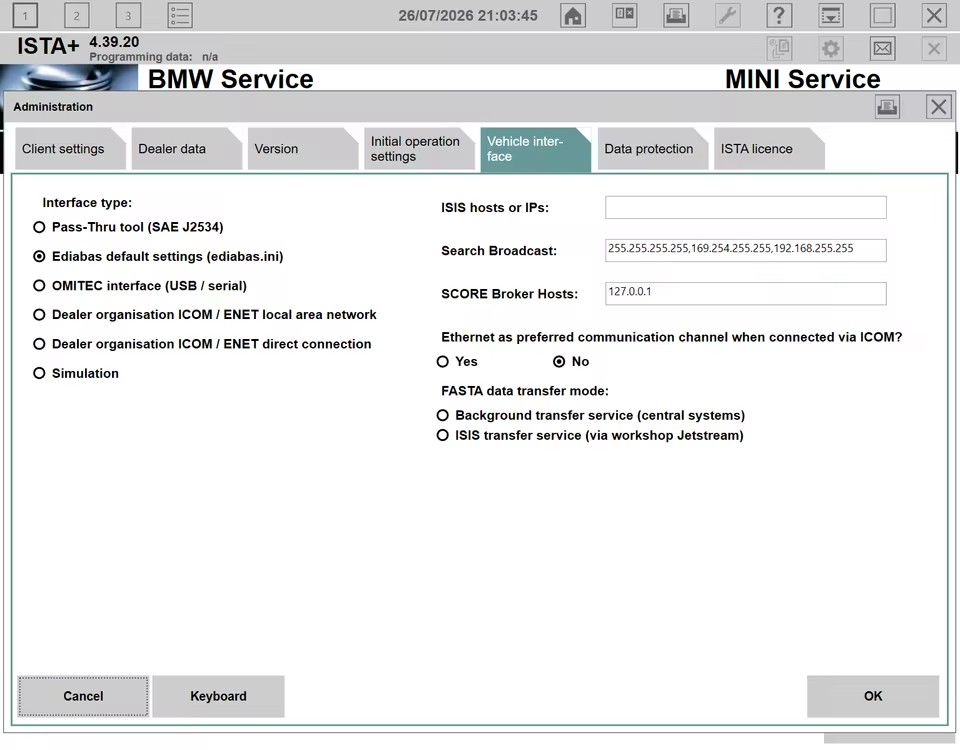Select Ediabas default settings option
Viewport: 960px width, 750px height.
coord(159,257)
